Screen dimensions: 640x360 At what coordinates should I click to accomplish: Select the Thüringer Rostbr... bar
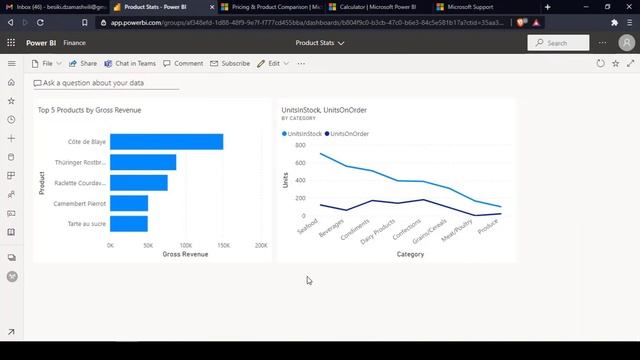tap(143, 162)
